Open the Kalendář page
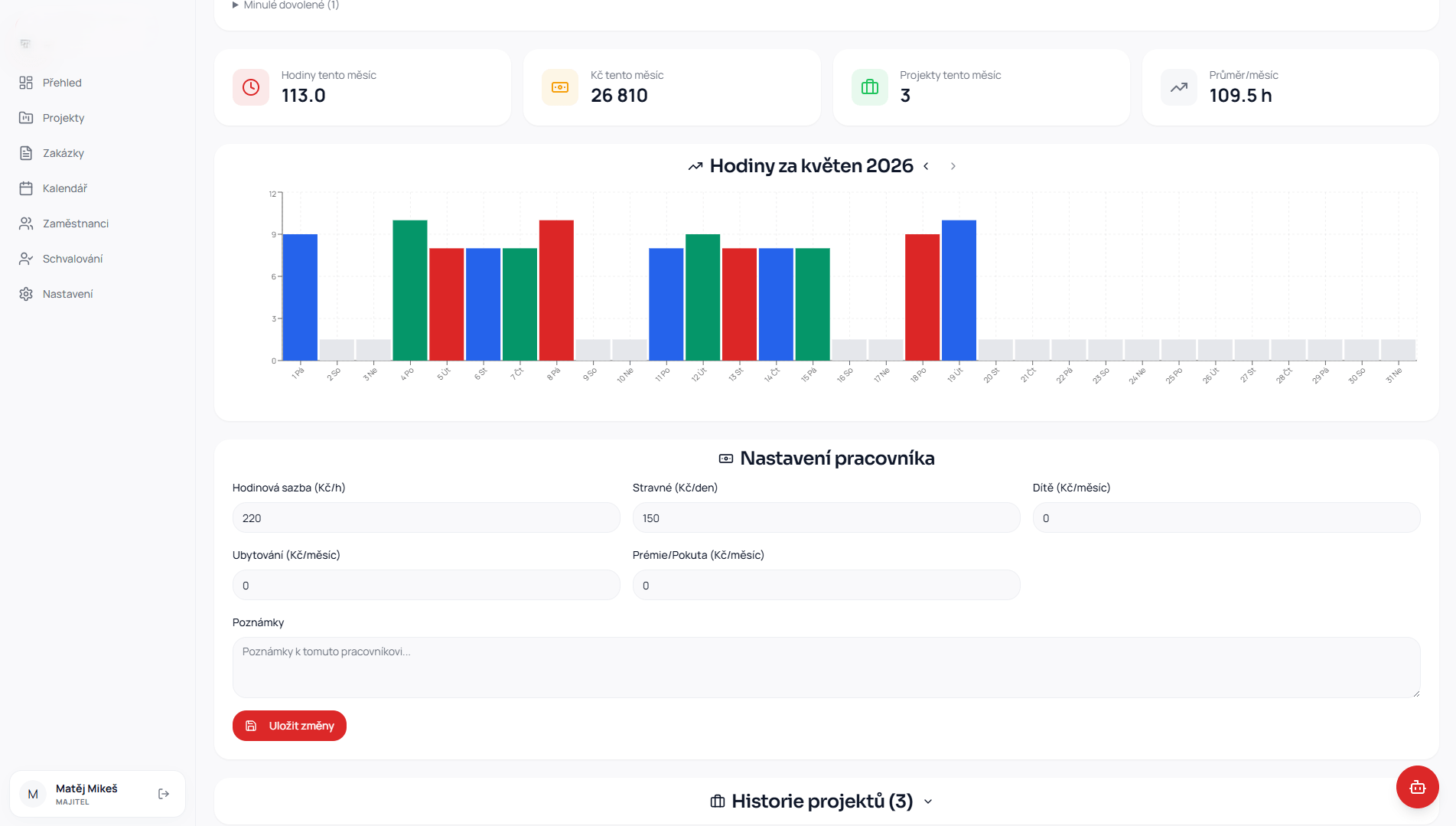This screenshot has height=826, width=1456. pos(65,188)
